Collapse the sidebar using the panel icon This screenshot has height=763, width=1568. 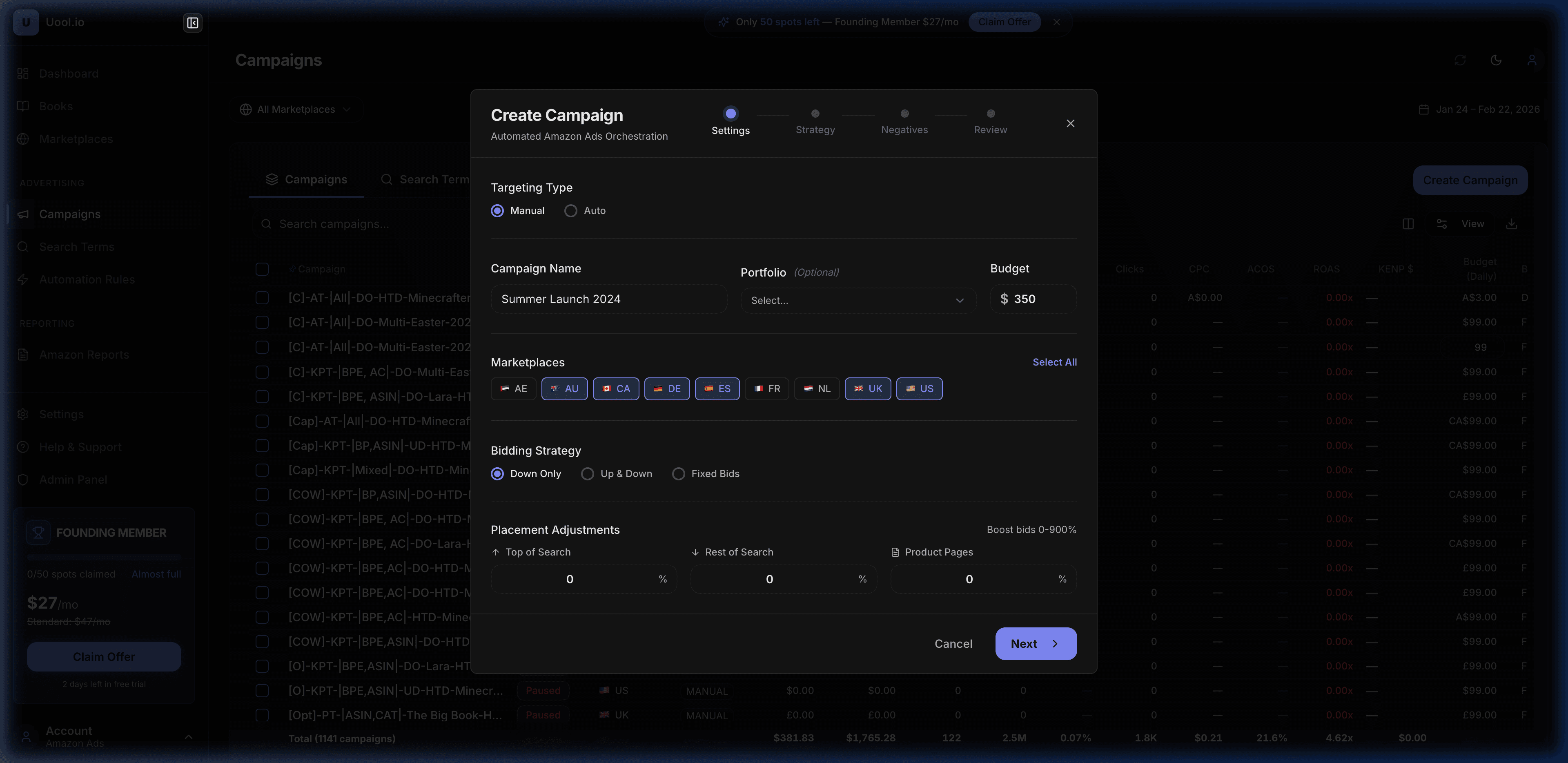[x=192, y=22]
